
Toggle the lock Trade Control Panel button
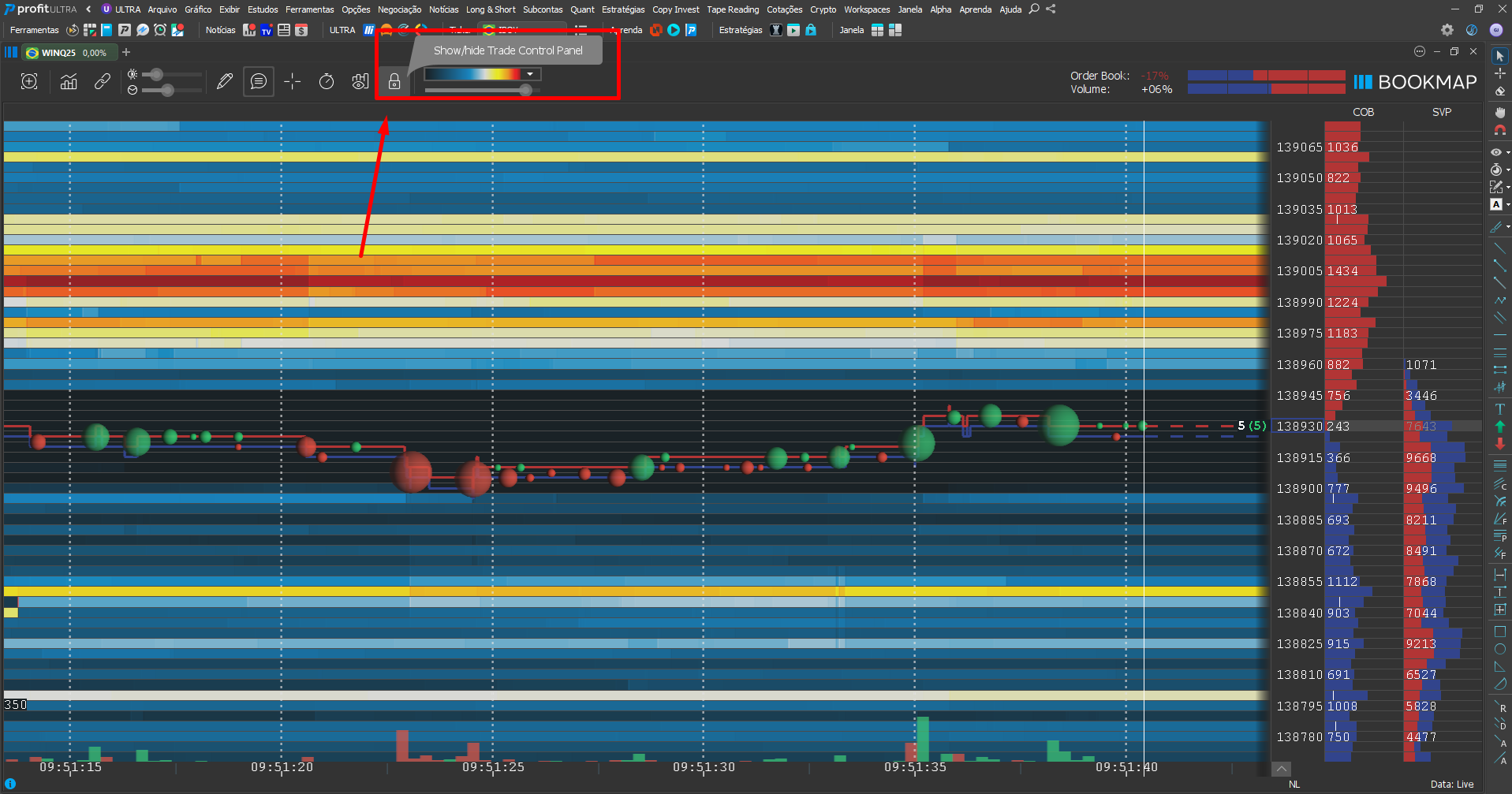(394, 81)
